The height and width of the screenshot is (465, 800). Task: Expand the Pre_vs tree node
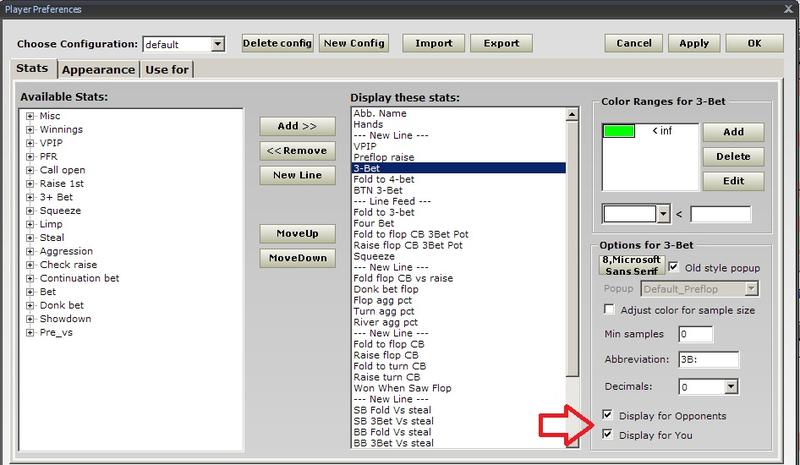[30, 332]
